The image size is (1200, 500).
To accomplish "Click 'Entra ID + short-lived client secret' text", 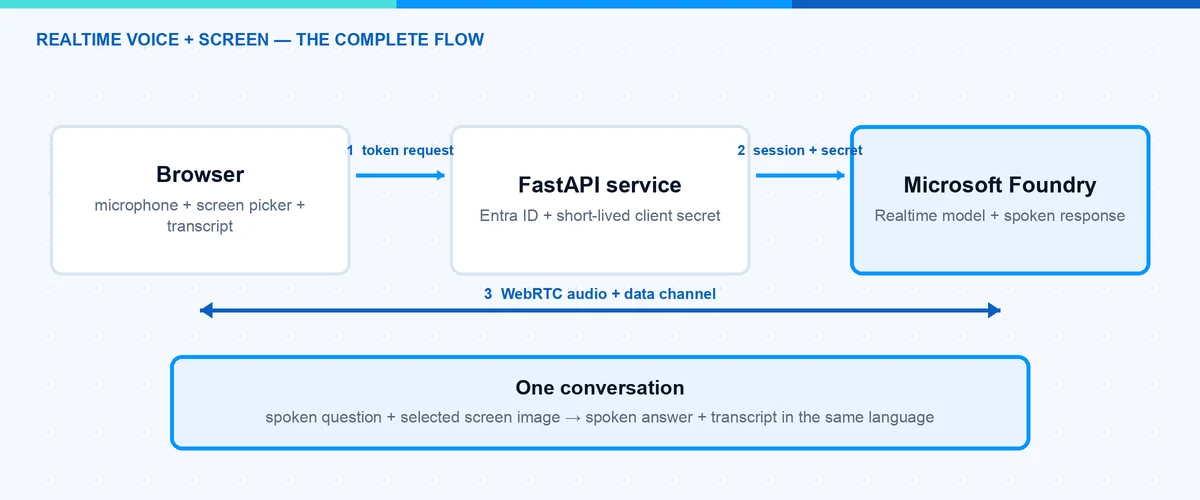I will coord(600,216).
